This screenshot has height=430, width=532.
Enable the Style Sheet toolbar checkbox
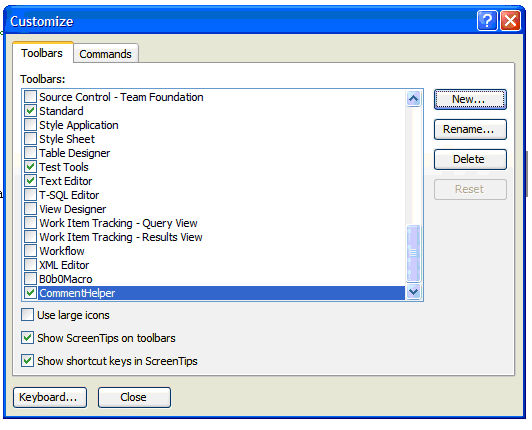(30, 139)
